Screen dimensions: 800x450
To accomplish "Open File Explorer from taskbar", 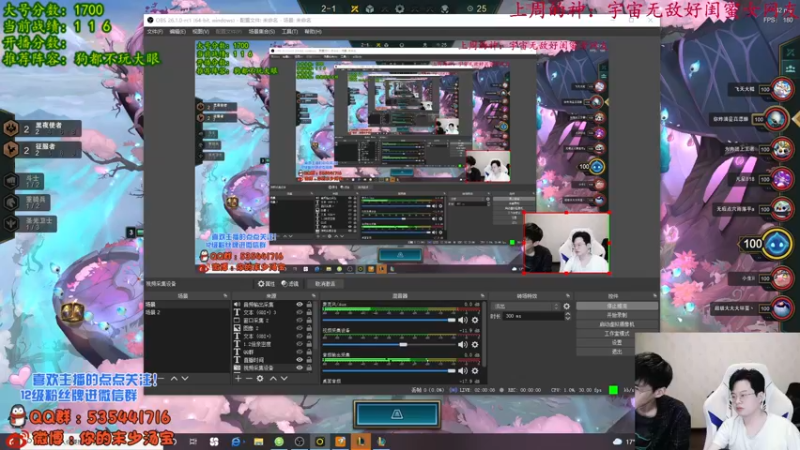I will point(259,441).
